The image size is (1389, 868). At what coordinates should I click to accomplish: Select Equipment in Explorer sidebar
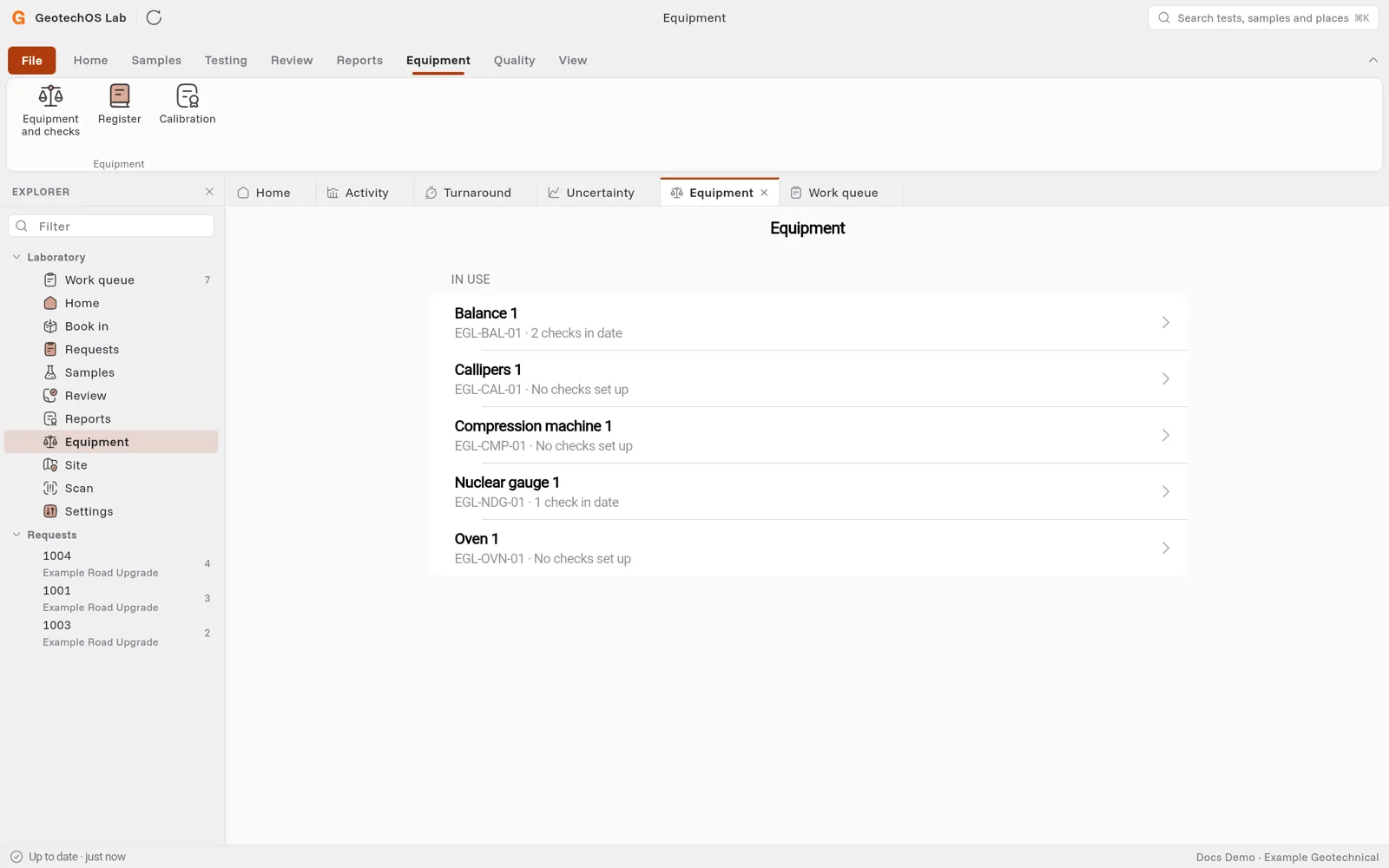point(111,442)
